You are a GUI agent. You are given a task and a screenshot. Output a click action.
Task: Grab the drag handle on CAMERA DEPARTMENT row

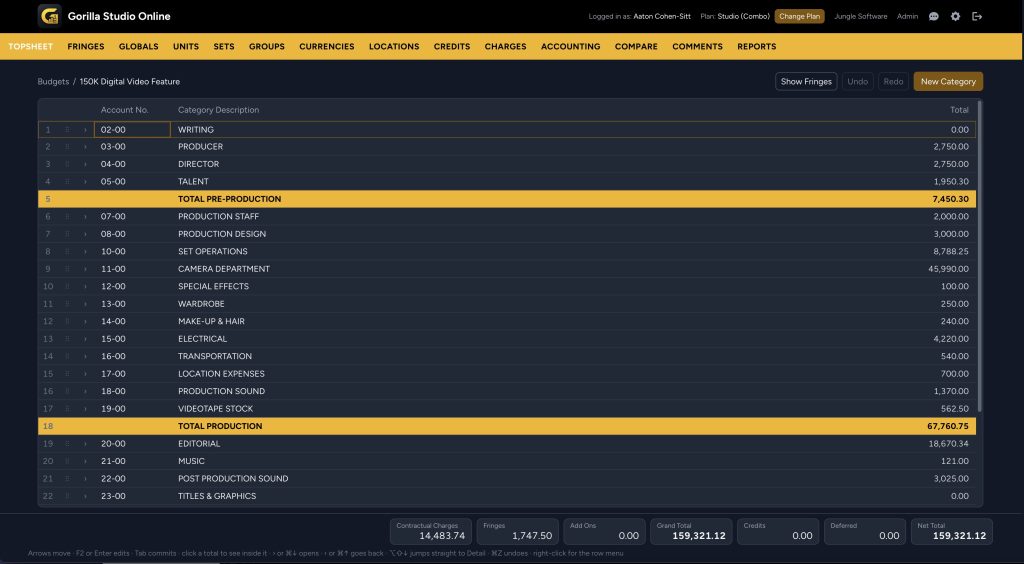[x=67, y=269]
